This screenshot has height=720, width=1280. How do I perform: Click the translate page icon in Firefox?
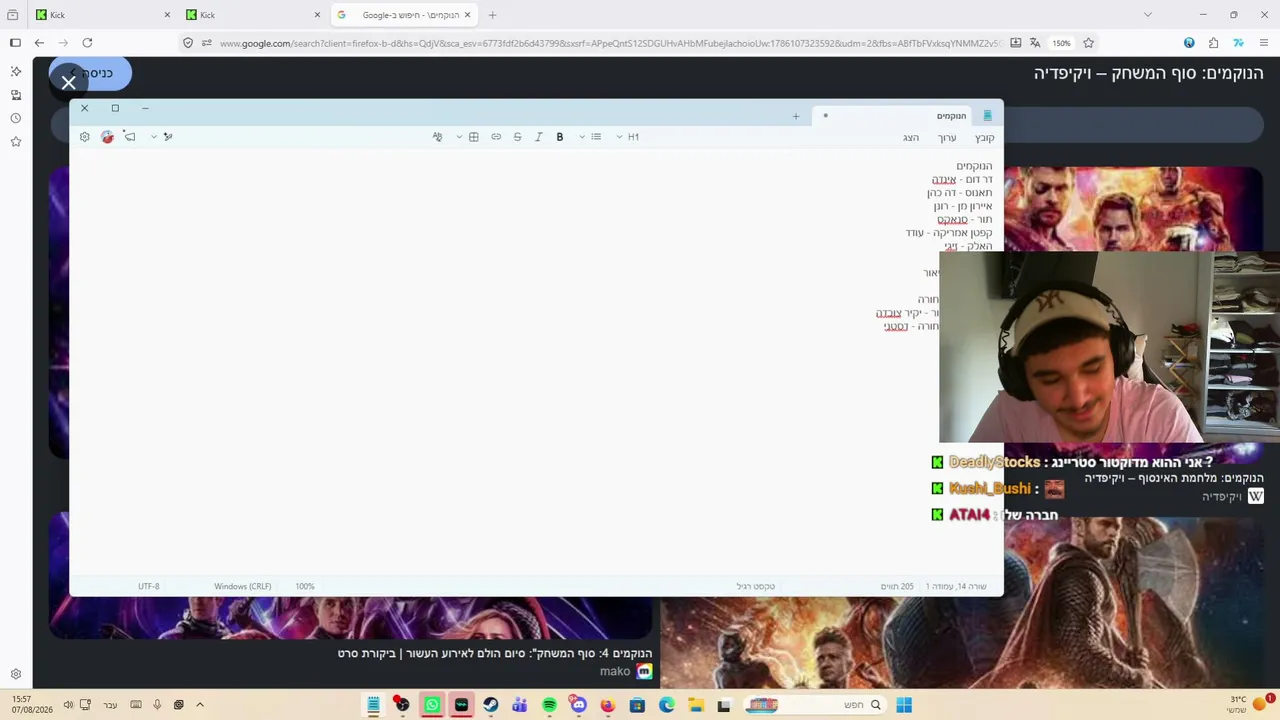tap(1035, 43)
